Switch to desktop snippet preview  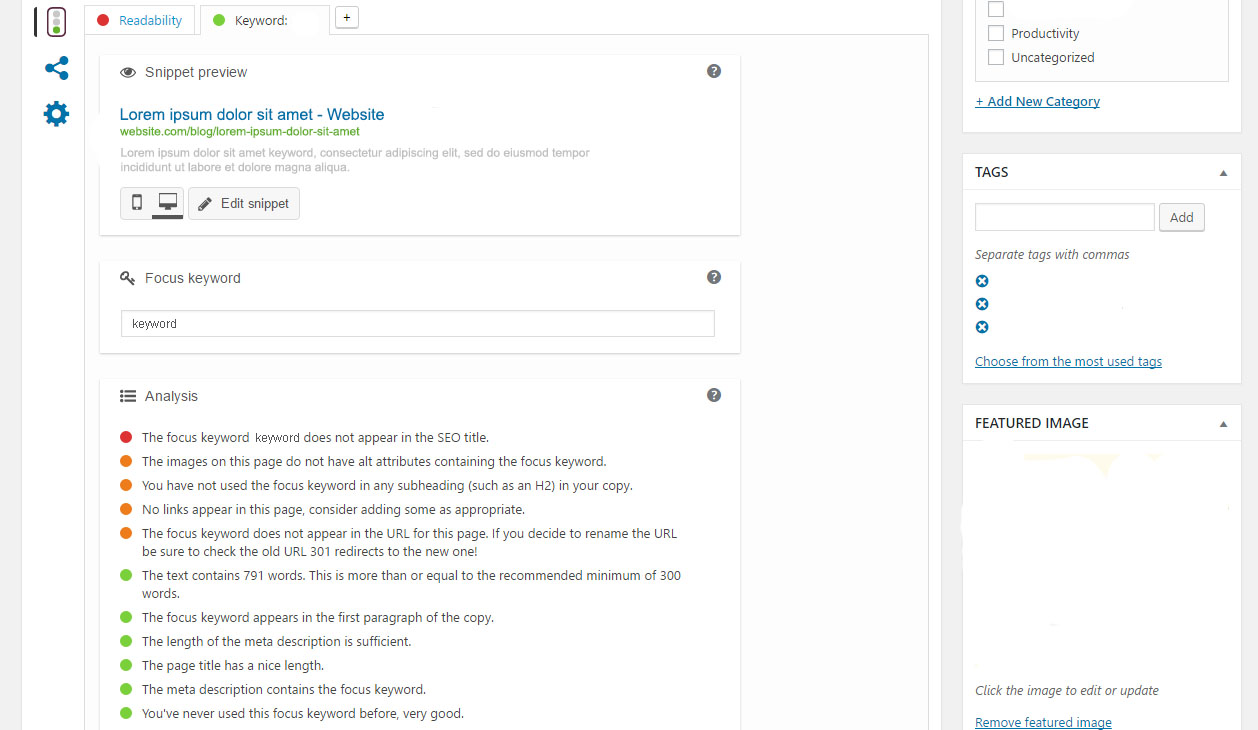tap(167, 203)
